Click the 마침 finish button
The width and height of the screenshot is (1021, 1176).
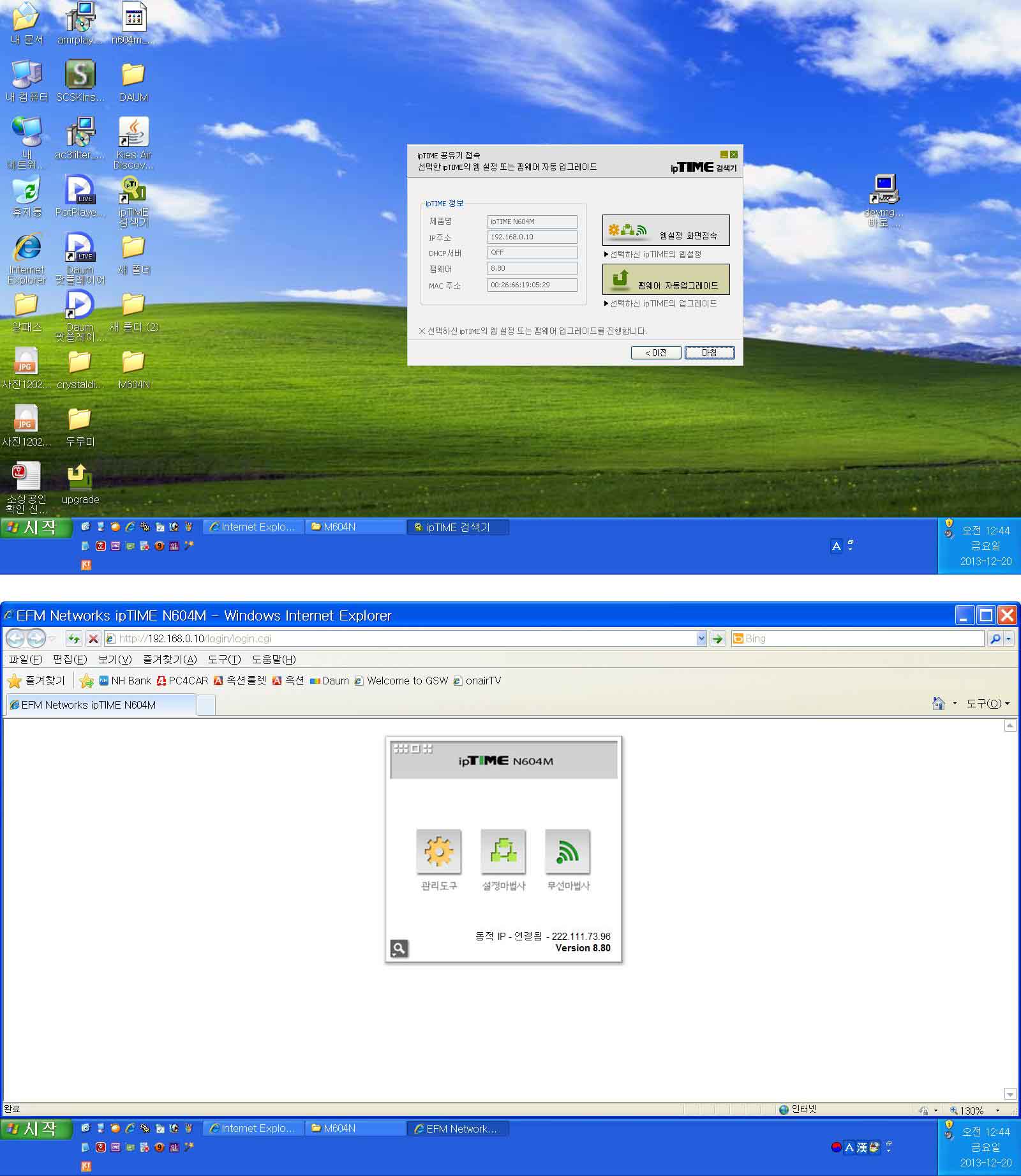(x=710, y=353)
